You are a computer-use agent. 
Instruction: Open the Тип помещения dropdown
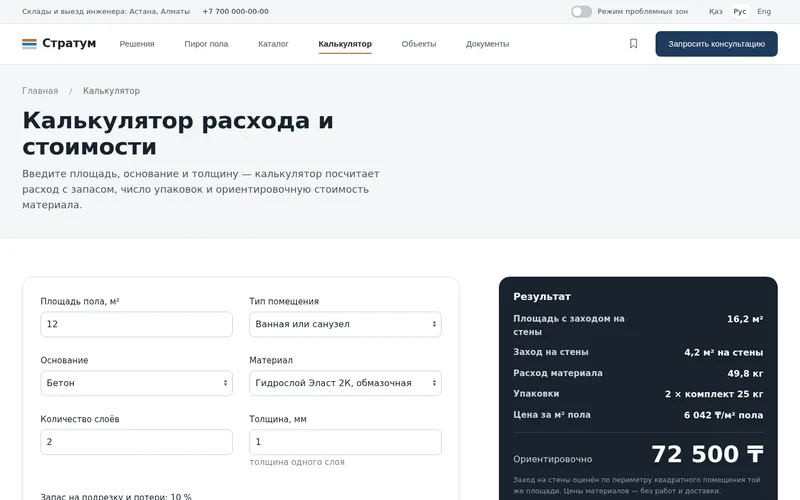coord(345,324)
